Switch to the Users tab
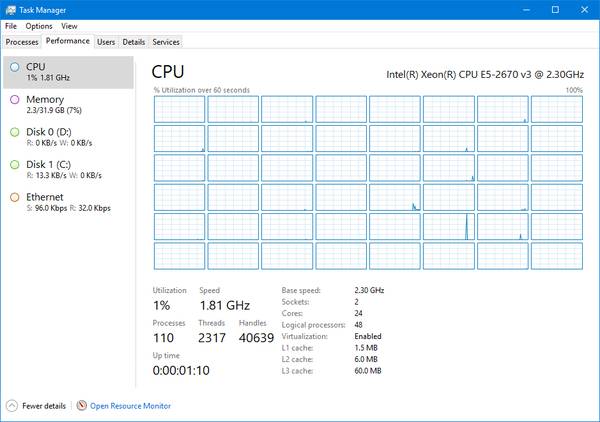This screenshot has width=600, height=422. pos(106,42)
